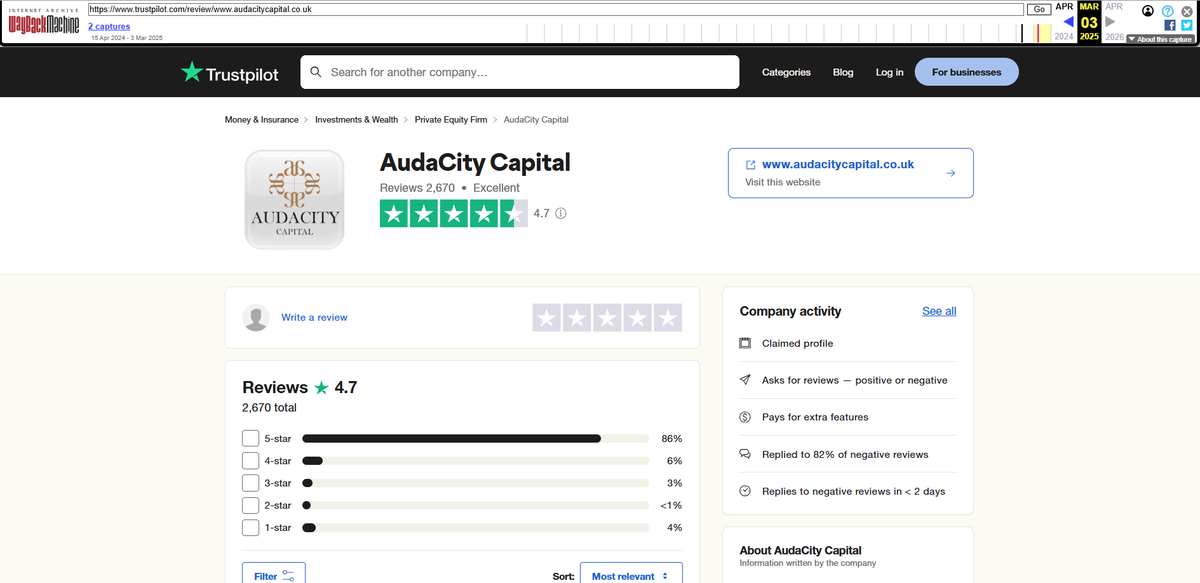Click the Wayback URL address field

(555, 9)
